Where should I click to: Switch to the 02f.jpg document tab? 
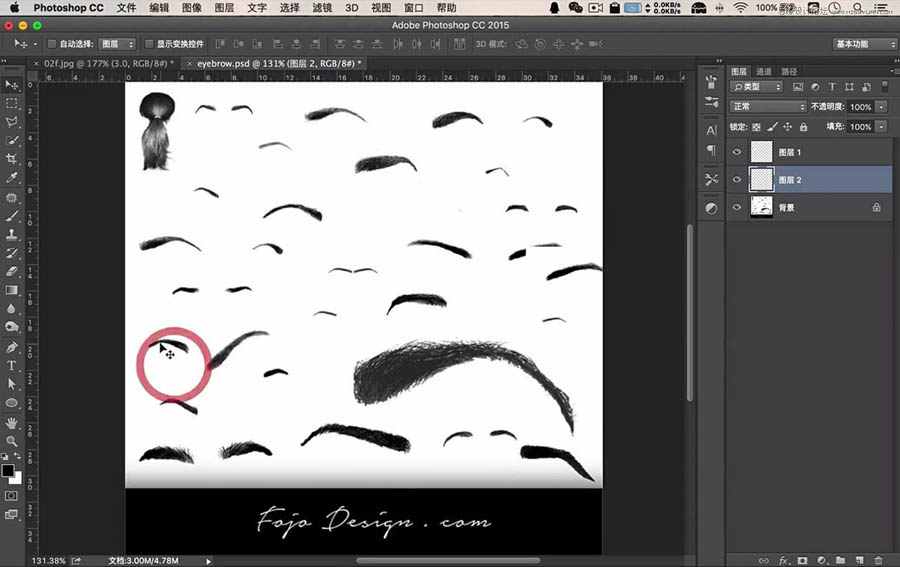(105, 63)
